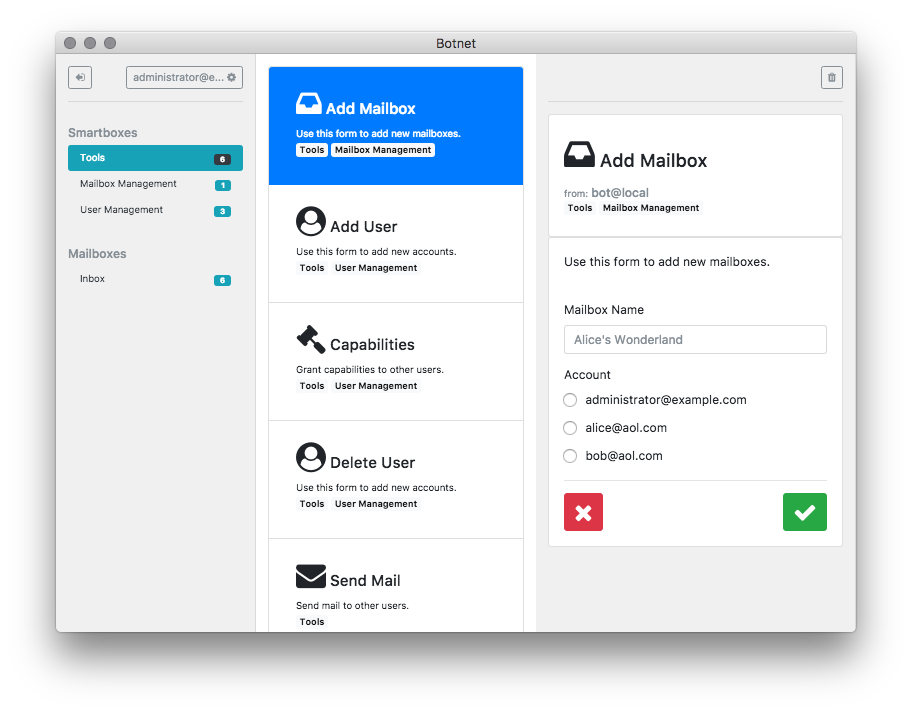
Task: Click the Capabilities gavel icon
Action: [311, 339]
